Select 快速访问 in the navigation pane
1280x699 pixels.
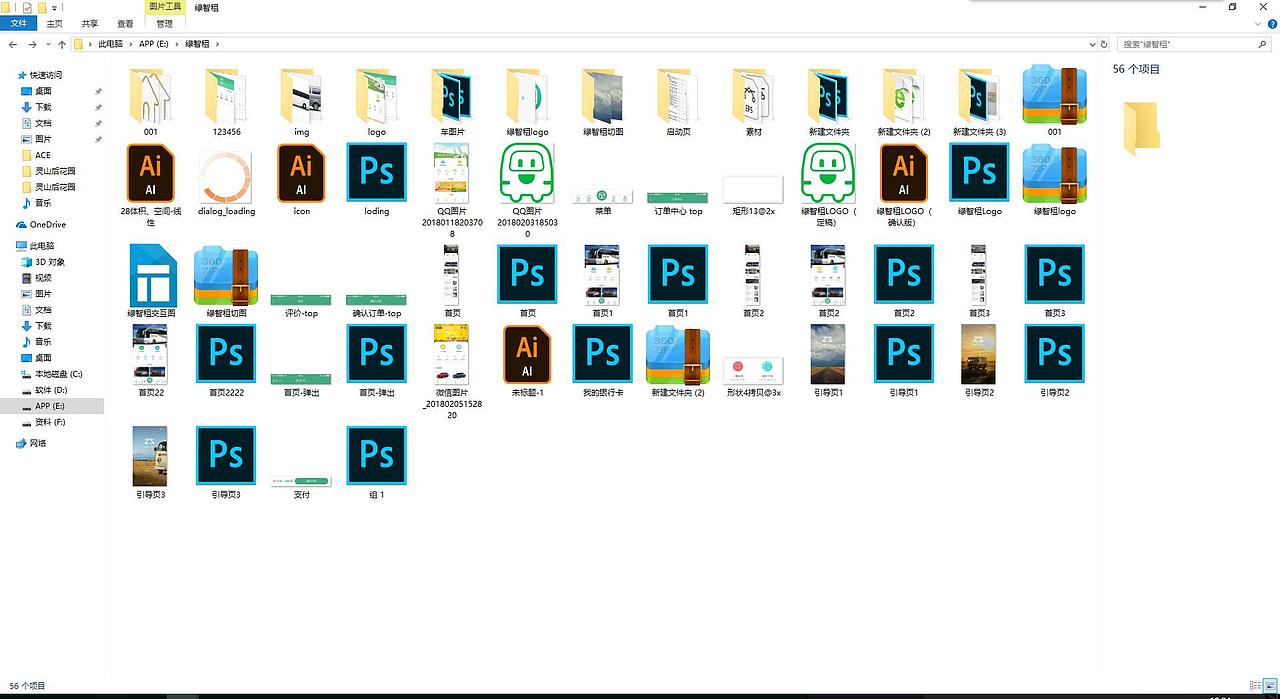[x=38, y=75]
